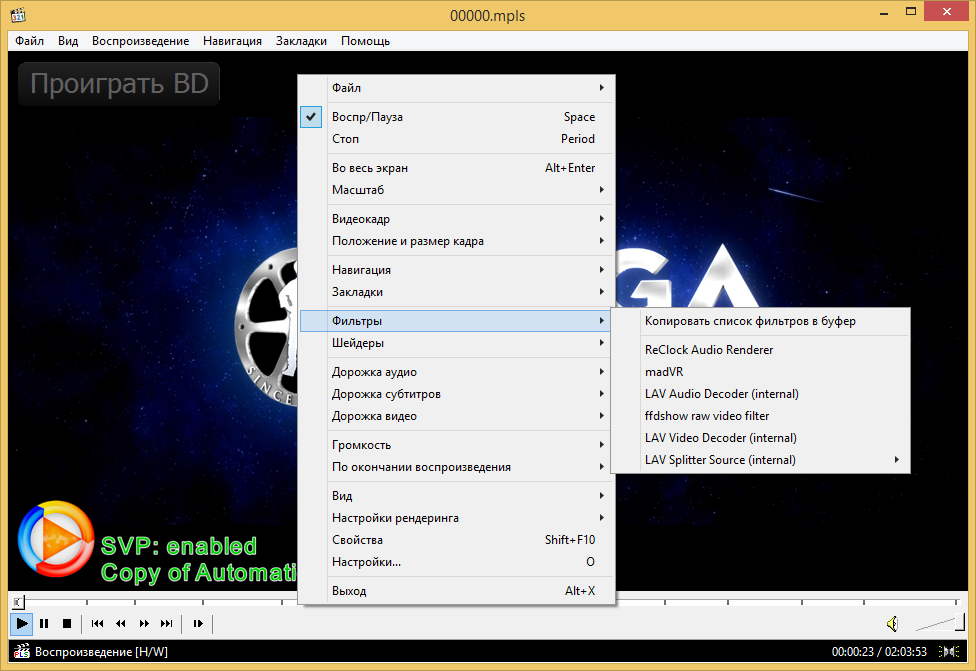This screenshot has width=976, height=671.
Task: Choose madVR from the filters list
Action: coord(664,372)
